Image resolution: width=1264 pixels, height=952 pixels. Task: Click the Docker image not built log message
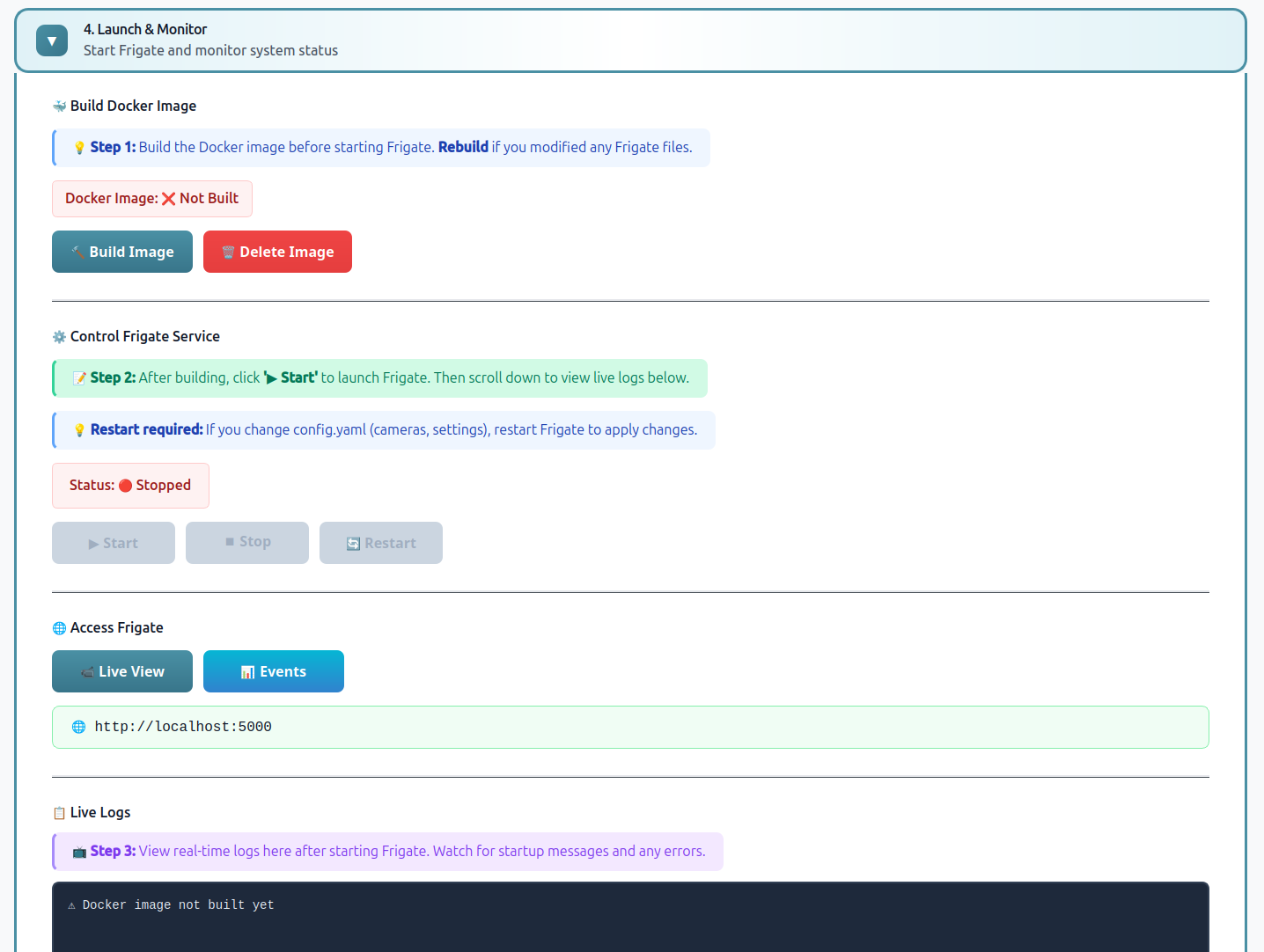178,904
